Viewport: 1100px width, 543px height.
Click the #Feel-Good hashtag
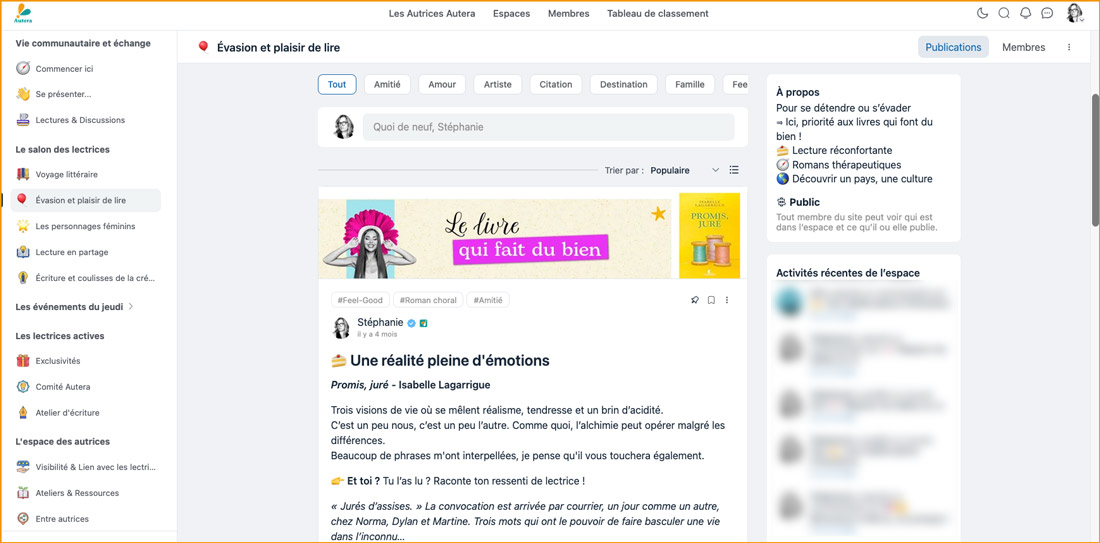click(360, 300)
